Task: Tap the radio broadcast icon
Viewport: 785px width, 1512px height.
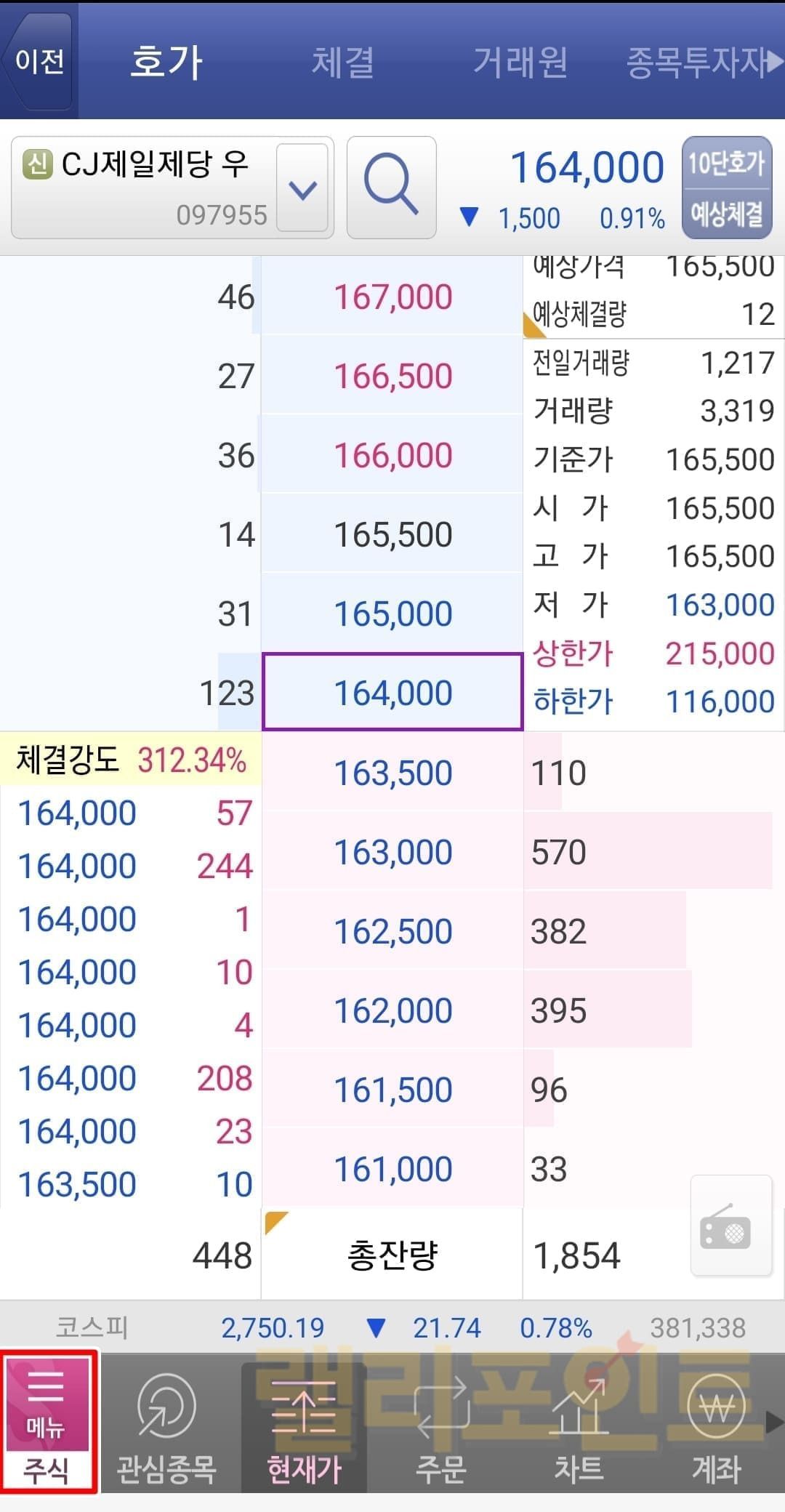Action: coord(730,1226)
